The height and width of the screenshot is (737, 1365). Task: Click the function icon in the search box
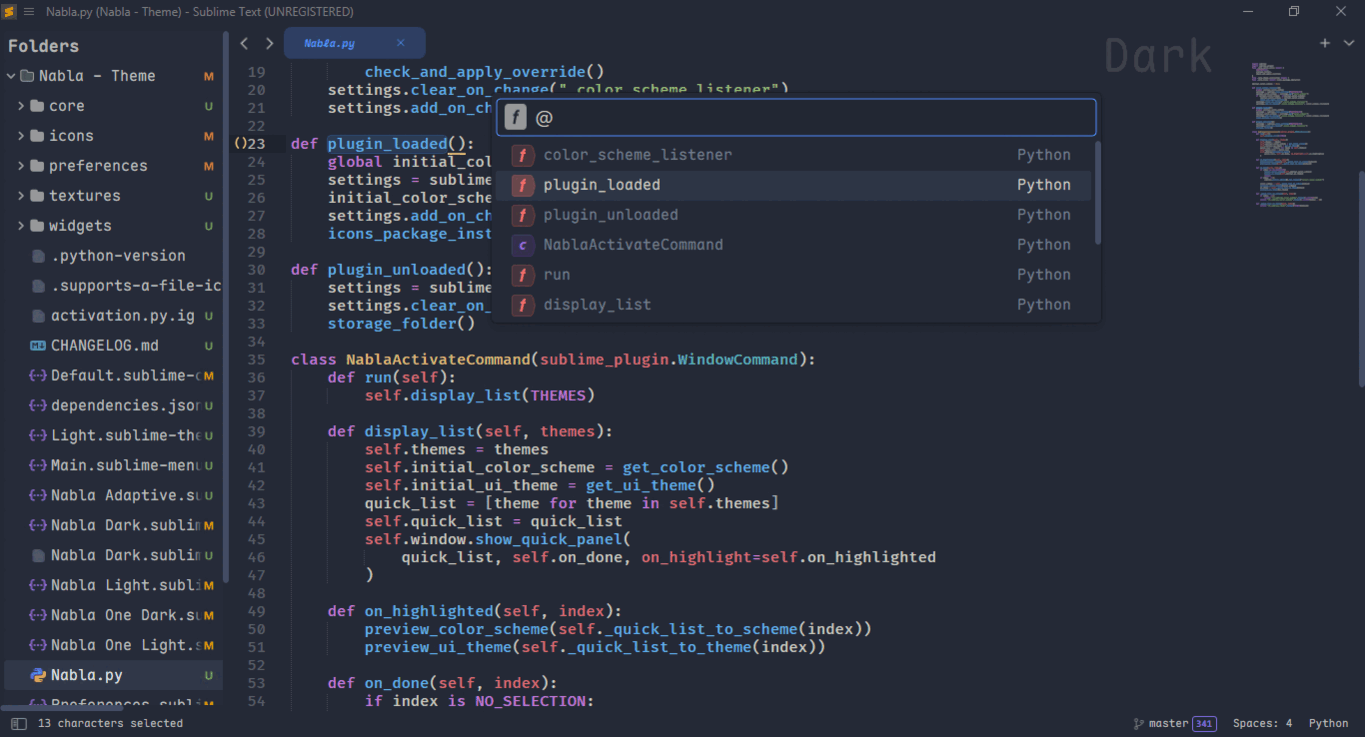(x=515, y=118)
